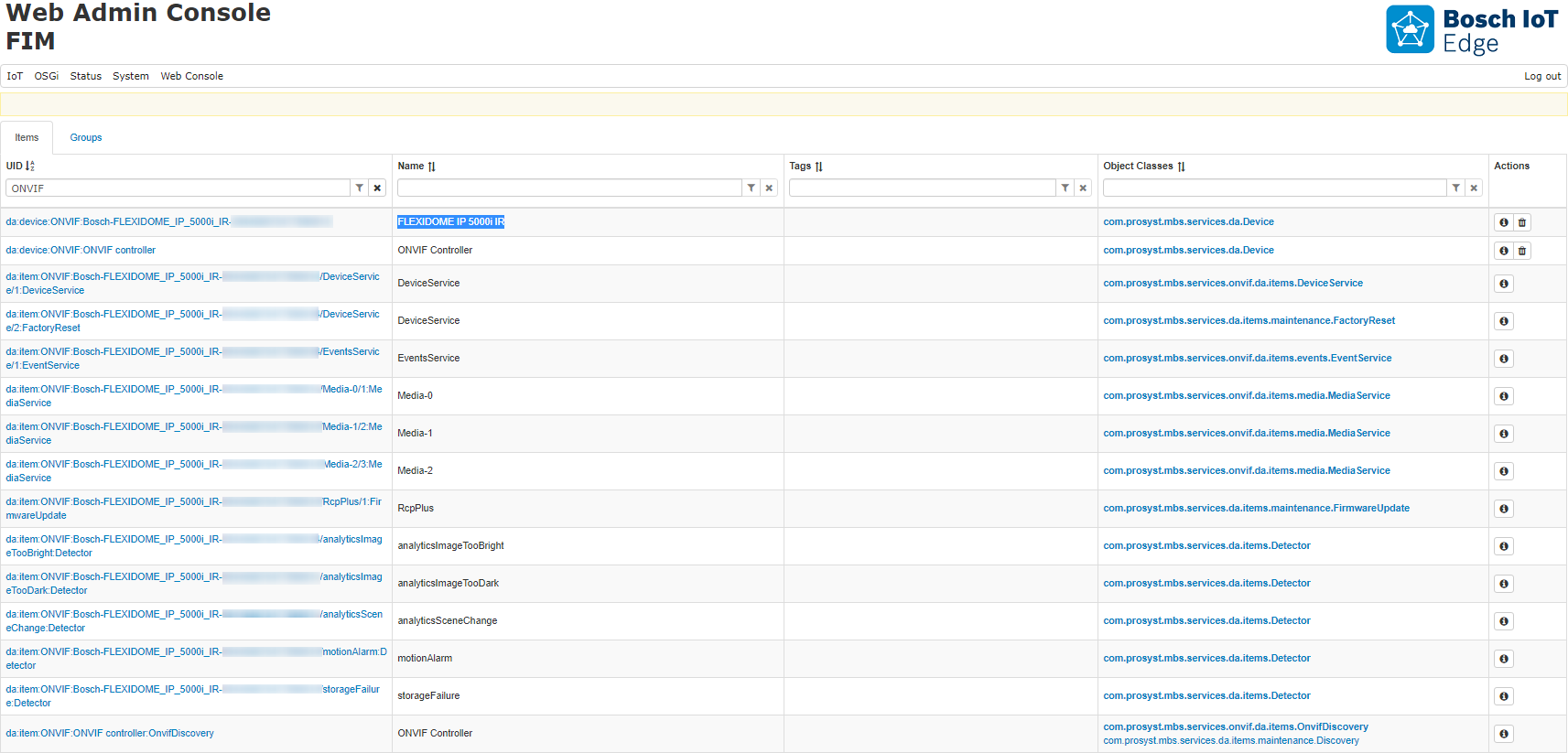Show info for the storageFailure row
1568x753 pixels.
(x=1503, y=696)
